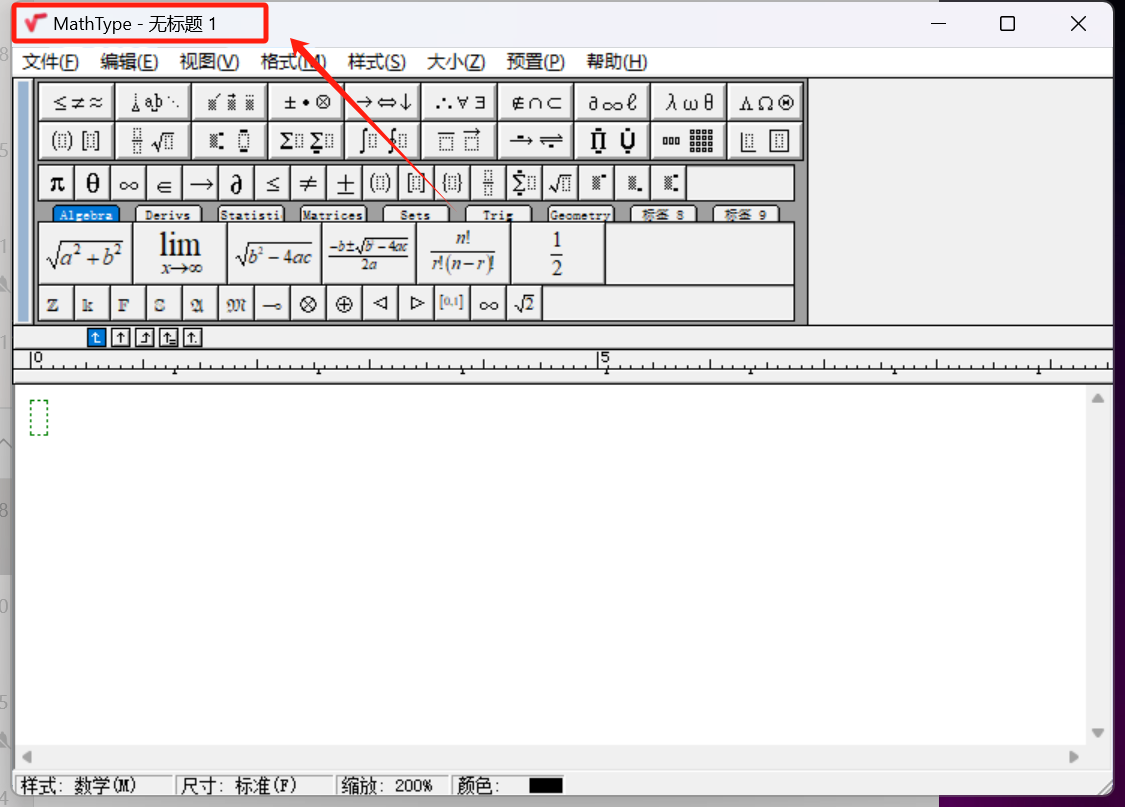Insert the not-equal sign ≠
This screenshot has width=1125, height=807.
click(x=308, y=184)
